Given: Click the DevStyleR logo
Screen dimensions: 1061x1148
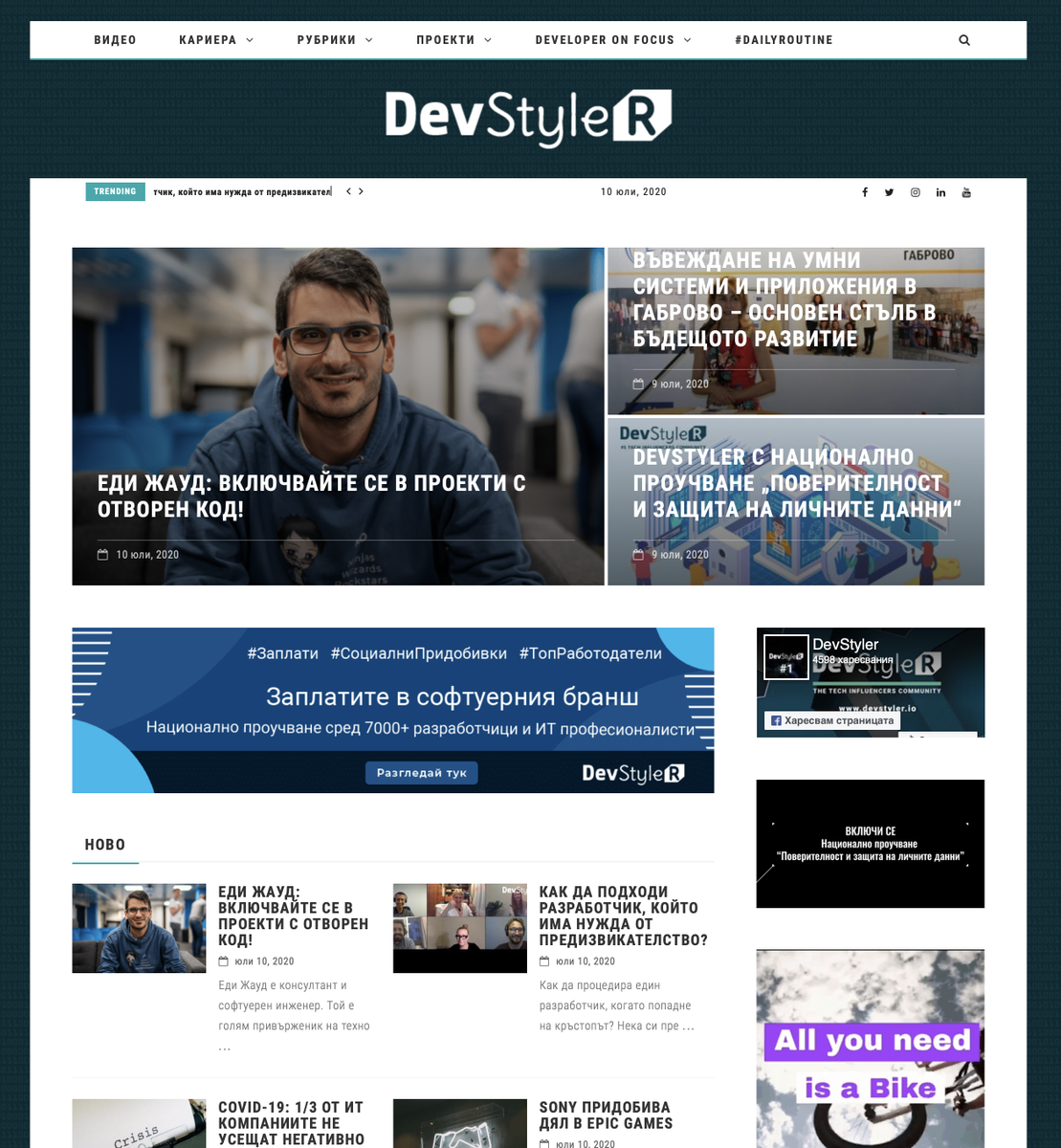Looking at the screenshot, I should point(529,118).
